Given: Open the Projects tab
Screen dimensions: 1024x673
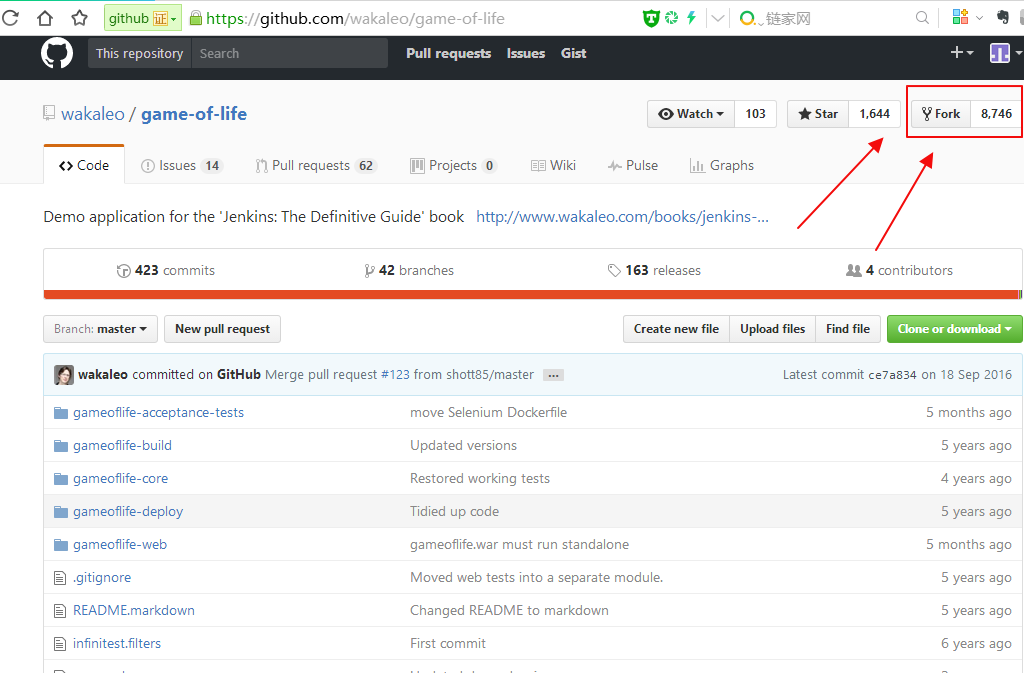Looking at the screenshot, I should (x=453, y=166).
